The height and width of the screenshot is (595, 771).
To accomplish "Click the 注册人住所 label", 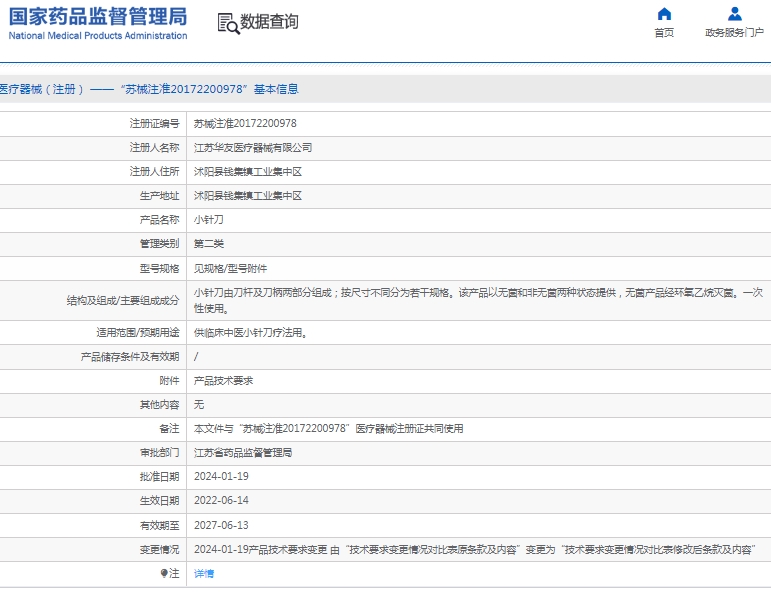I will 154,172.
